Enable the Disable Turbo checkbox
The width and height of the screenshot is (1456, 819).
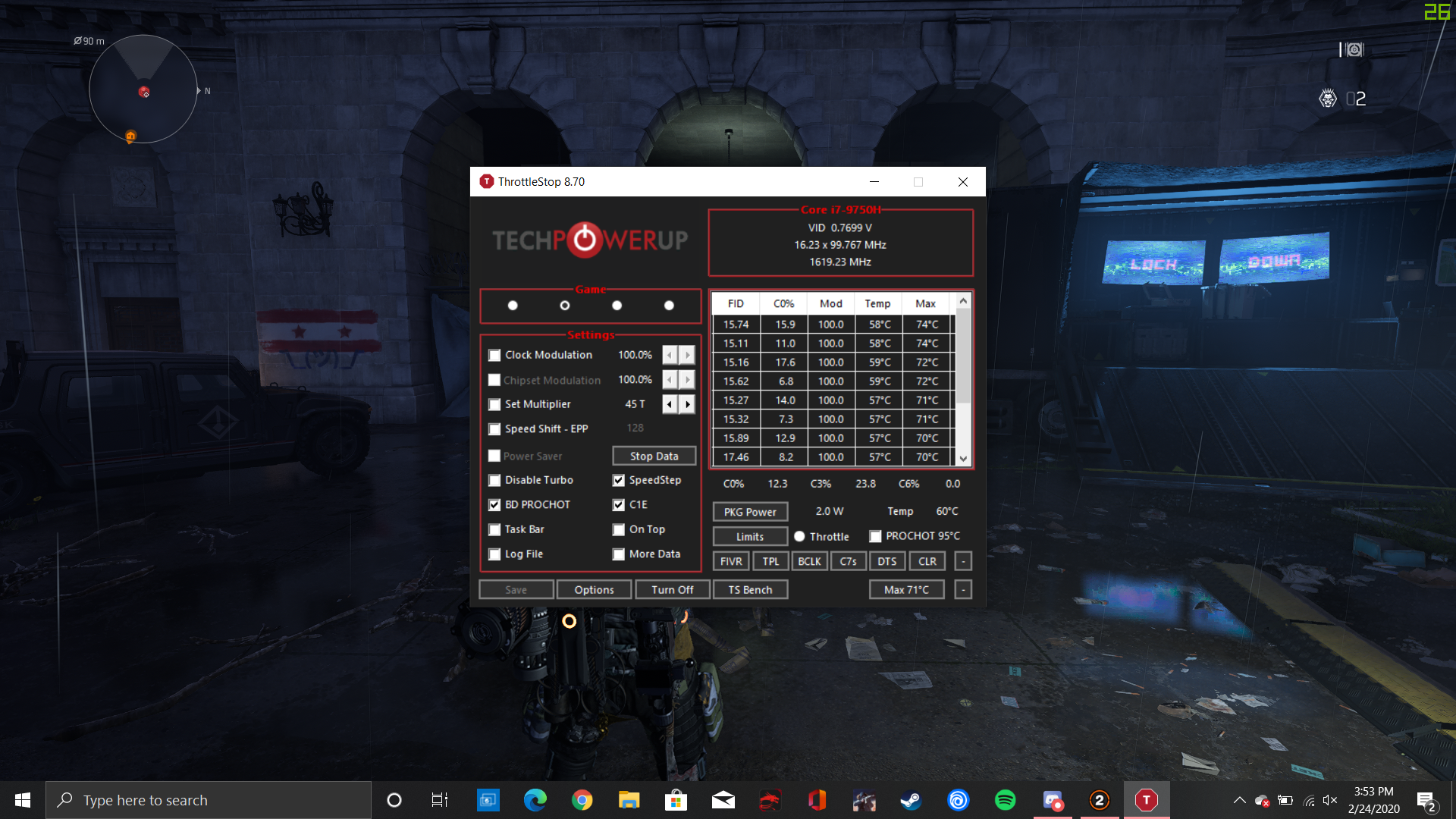coord(494,480)
